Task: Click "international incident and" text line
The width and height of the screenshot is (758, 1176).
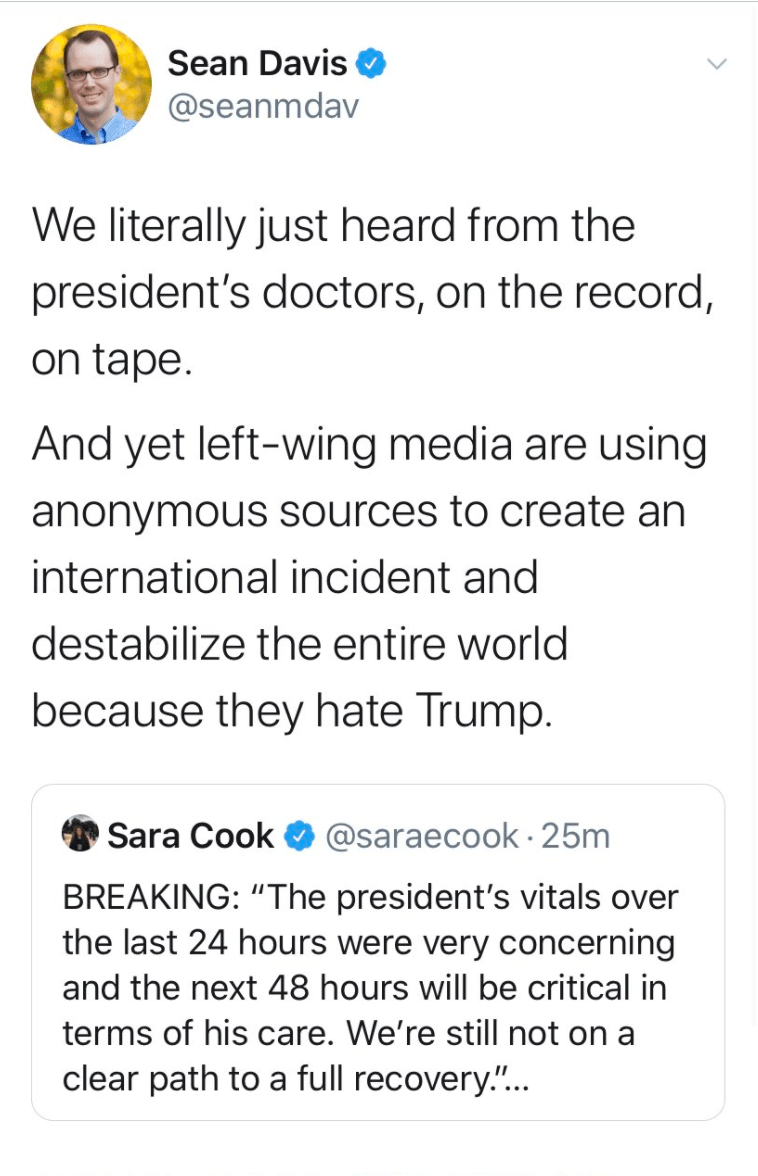Action: click(285, 577)
